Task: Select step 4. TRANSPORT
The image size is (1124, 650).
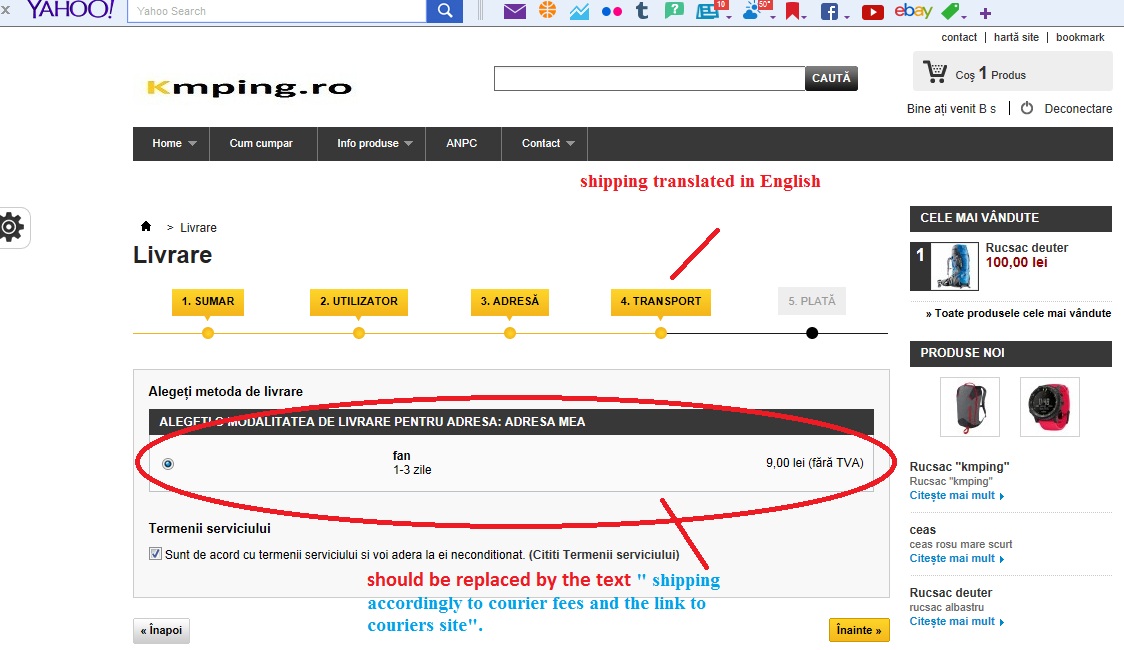Action: (x=660, y=301)
